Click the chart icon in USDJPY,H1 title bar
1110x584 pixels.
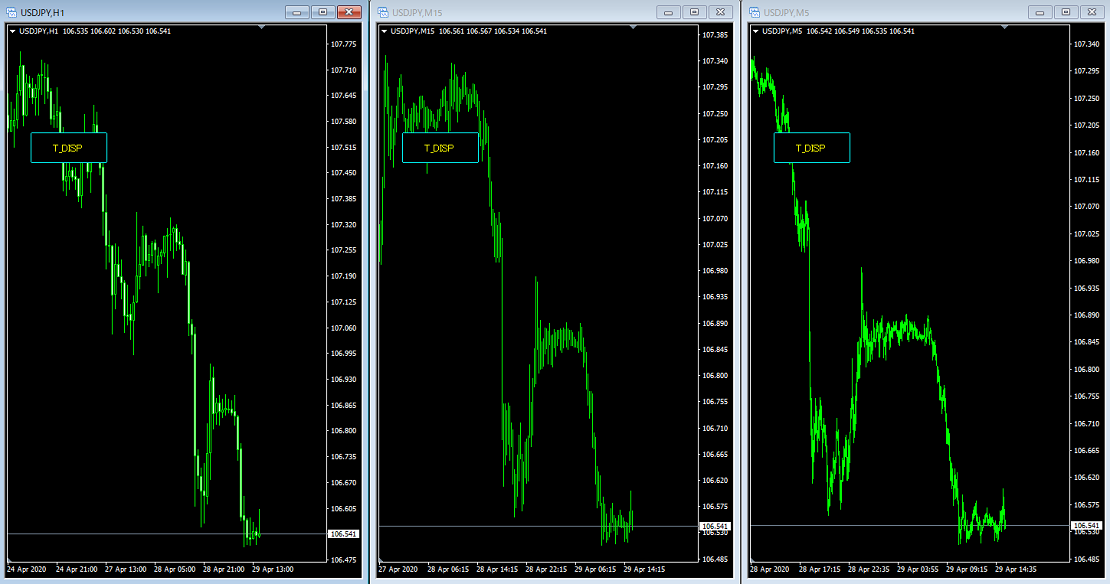click(13, 13)
